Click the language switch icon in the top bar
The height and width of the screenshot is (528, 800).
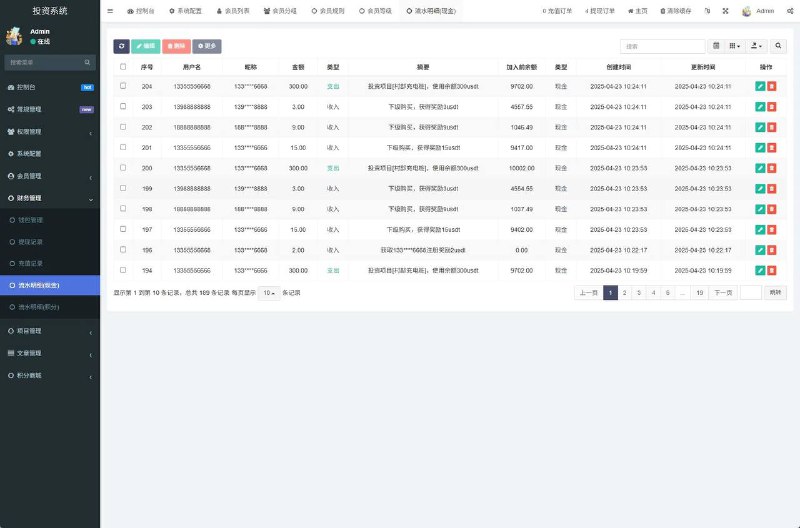pyautogui.click(x=707, y=11)
